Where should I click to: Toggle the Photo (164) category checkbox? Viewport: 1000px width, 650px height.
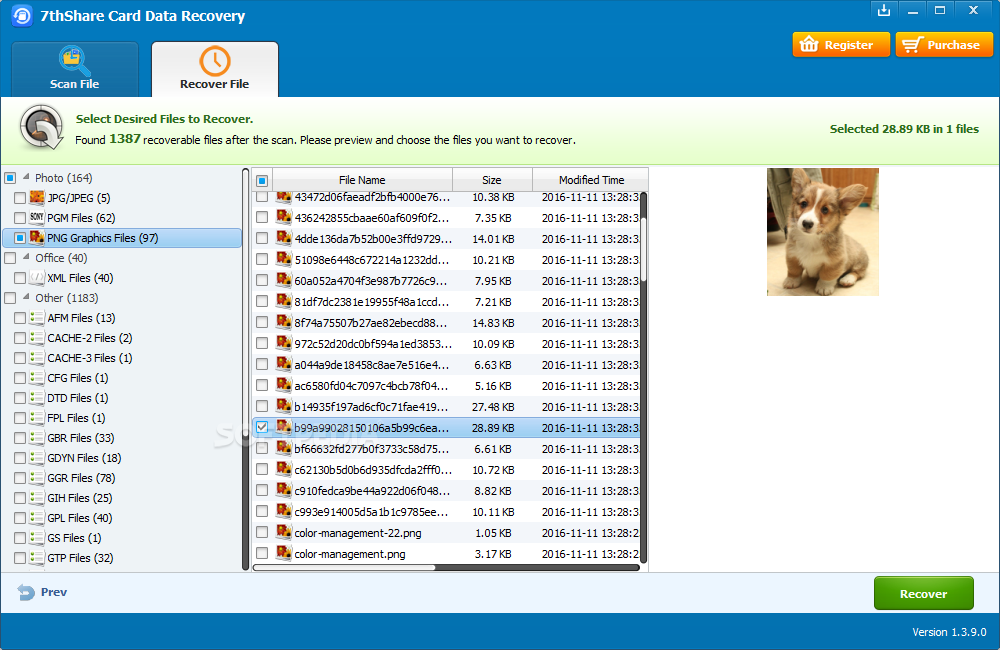[x=10, y=178]
